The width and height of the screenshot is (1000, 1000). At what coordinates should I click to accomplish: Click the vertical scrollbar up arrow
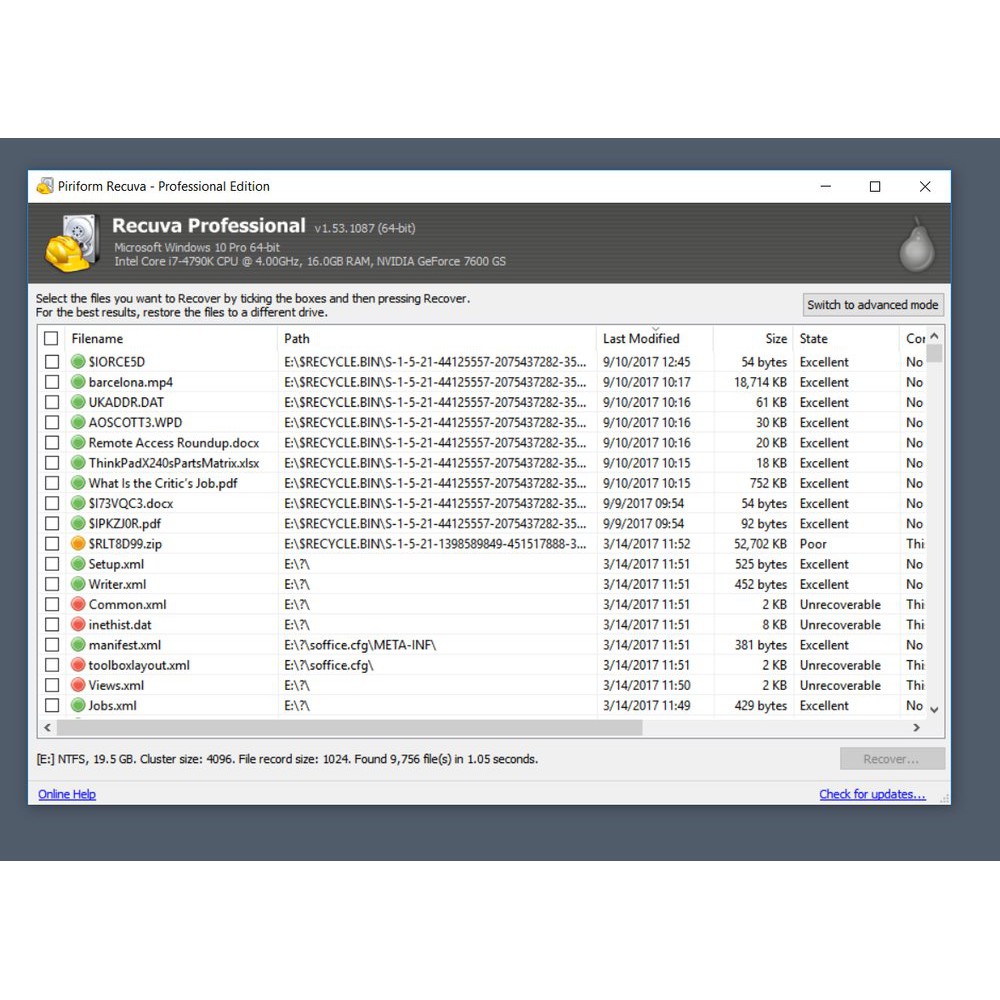point(934,337)
